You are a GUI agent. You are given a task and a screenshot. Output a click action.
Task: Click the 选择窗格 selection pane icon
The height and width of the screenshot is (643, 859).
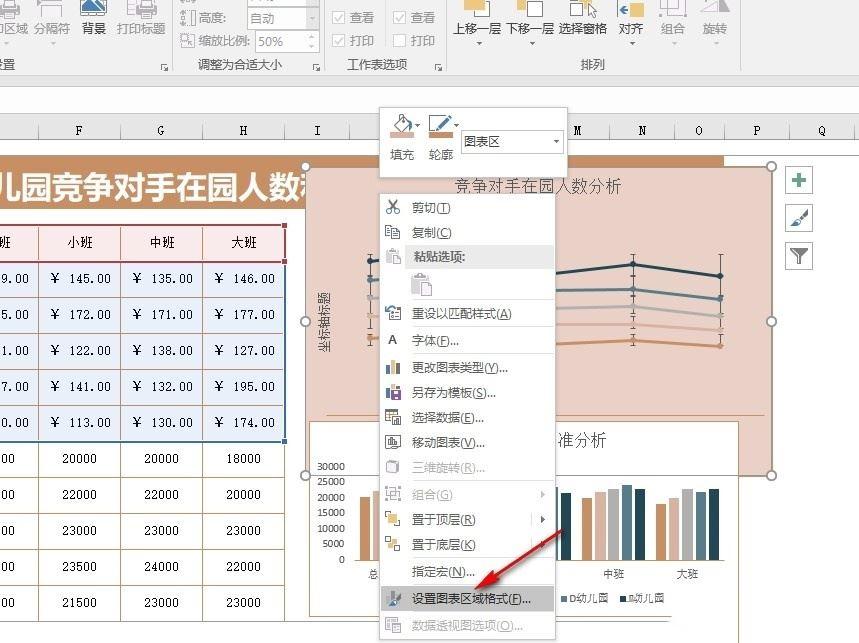[582, 9]
